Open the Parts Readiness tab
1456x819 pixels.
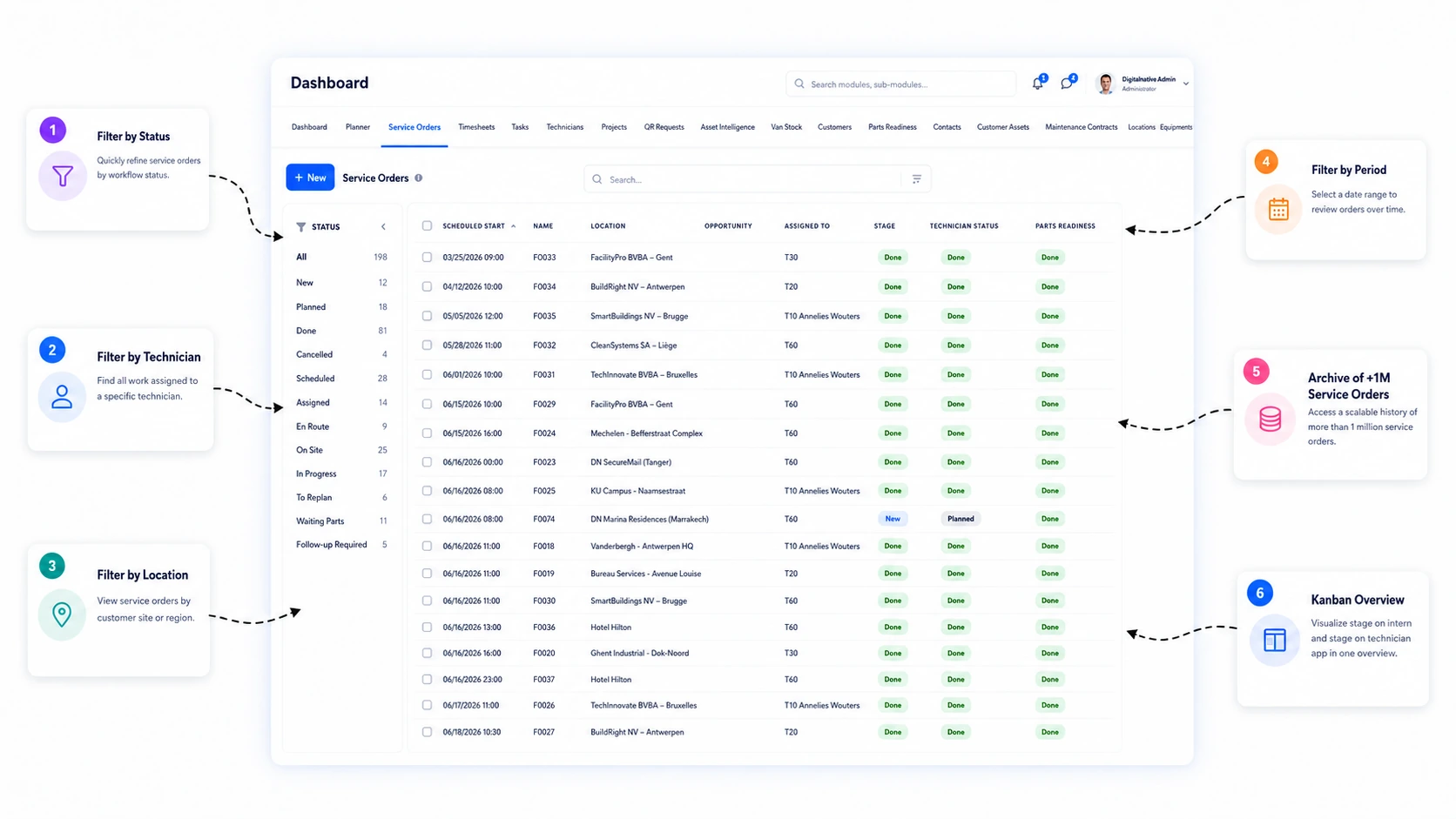point(892,127)
